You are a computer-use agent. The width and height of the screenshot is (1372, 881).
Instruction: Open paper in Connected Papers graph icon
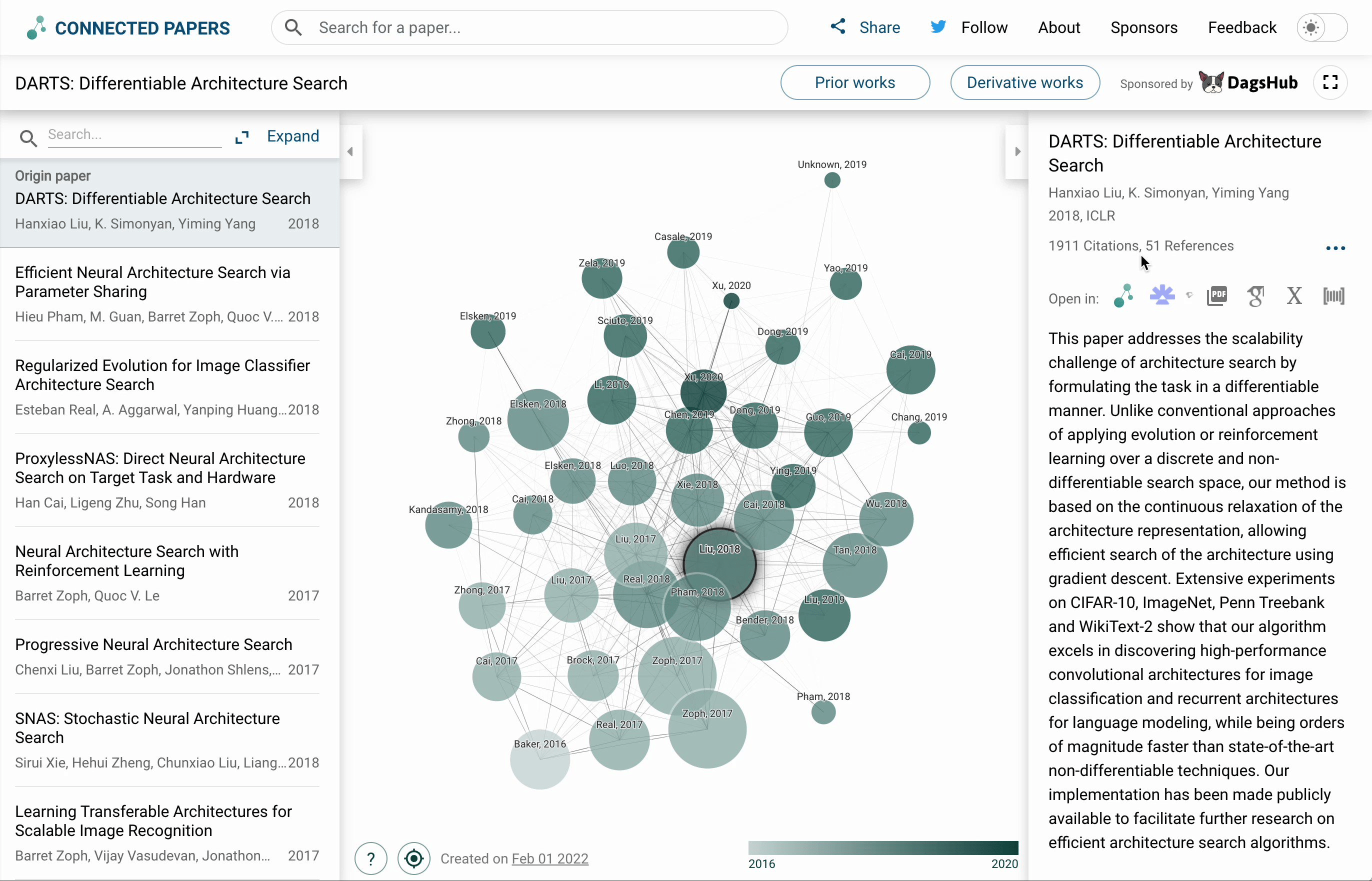click(x=1124, y=296)
